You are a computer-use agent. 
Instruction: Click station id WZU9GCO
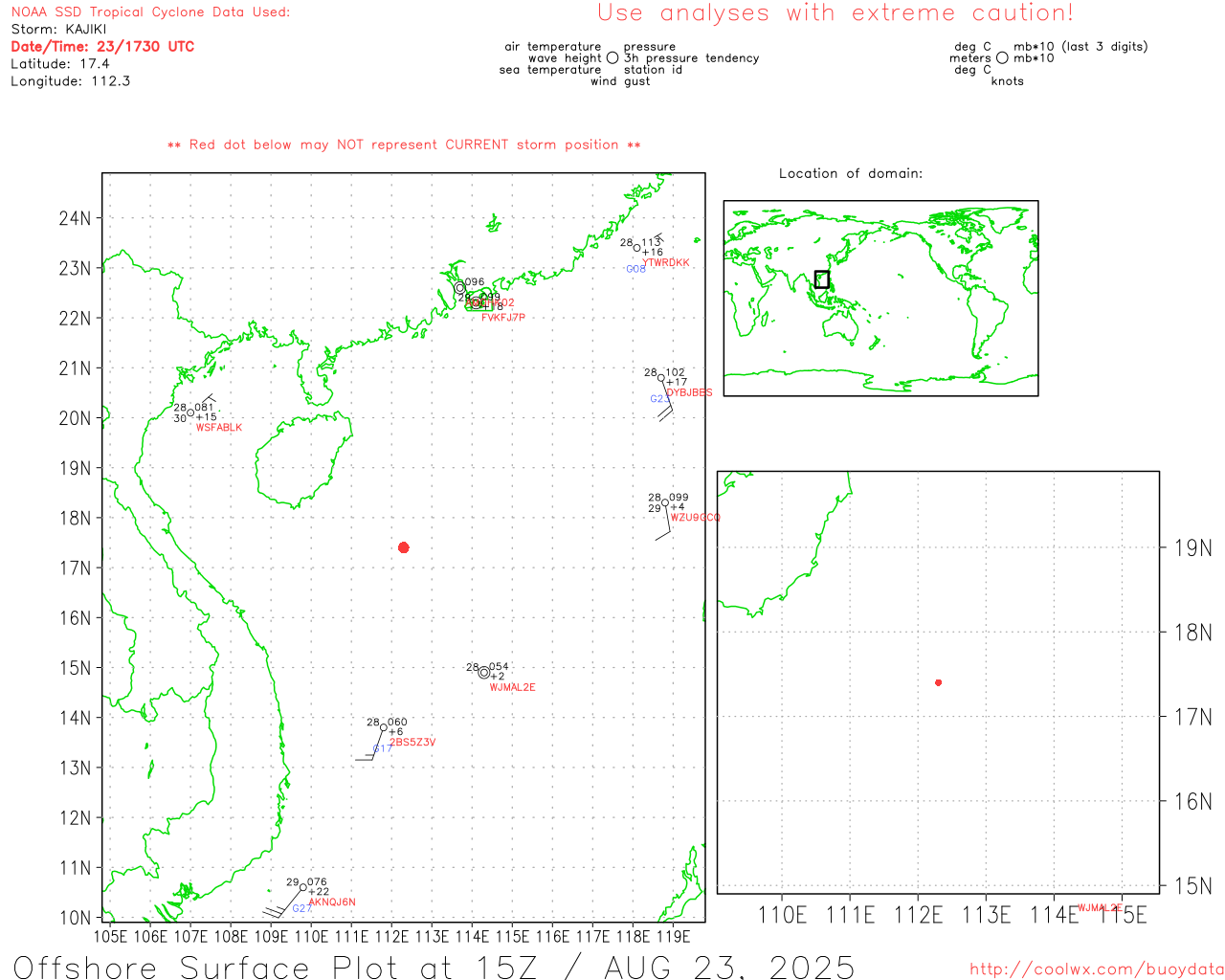695,518
